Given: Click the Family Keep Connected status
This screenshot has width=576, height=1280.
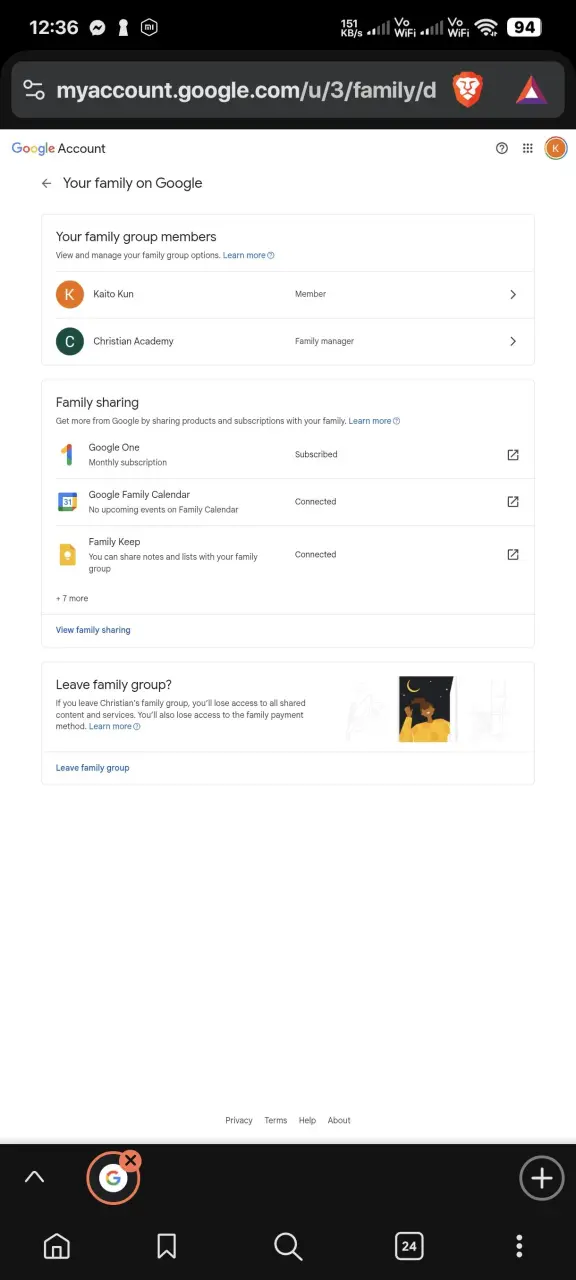Looking at the screenshot, I should tap(315, 554).
